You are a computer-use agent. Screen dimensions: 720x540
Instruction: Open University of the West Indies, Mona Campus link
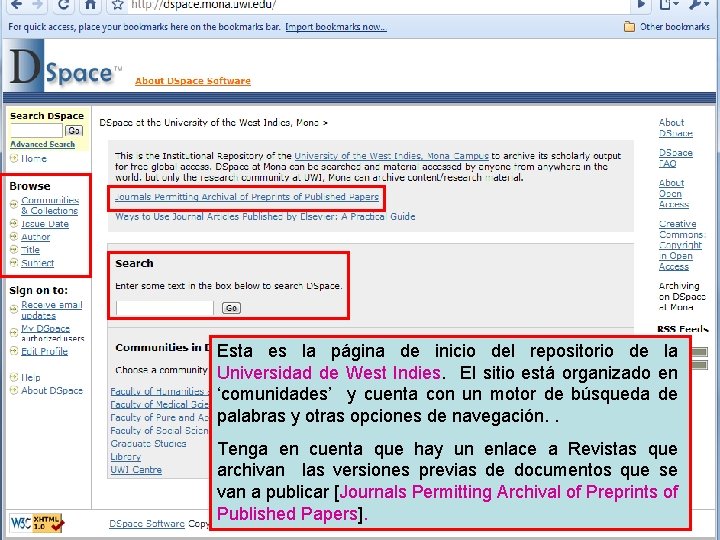(x=391, y=156)
